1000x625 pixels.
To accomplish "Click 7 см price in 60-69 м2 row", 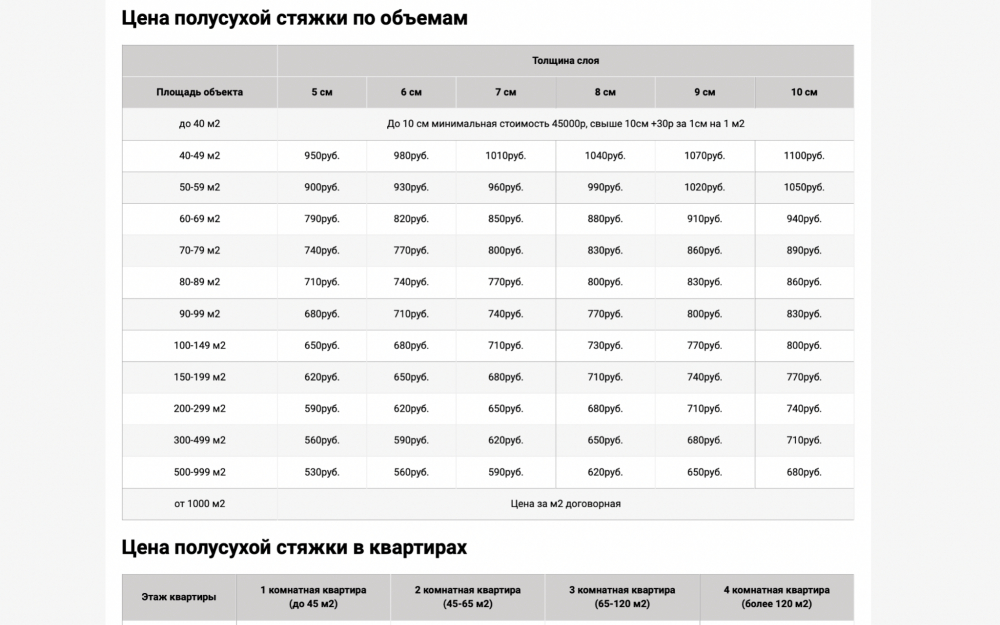I will tap(506, 219).
